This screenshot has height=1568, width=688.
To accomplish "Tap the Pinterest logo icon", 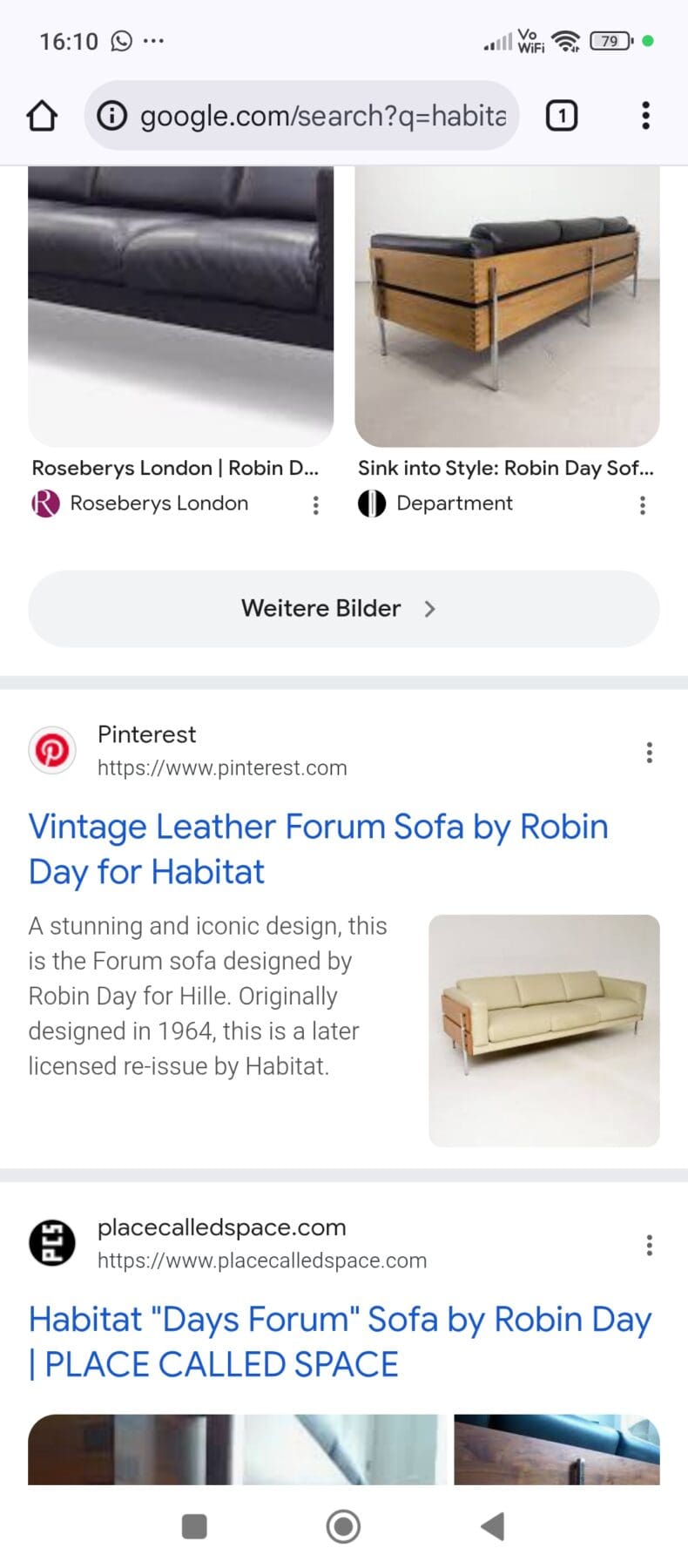I will tap(51, 750).
